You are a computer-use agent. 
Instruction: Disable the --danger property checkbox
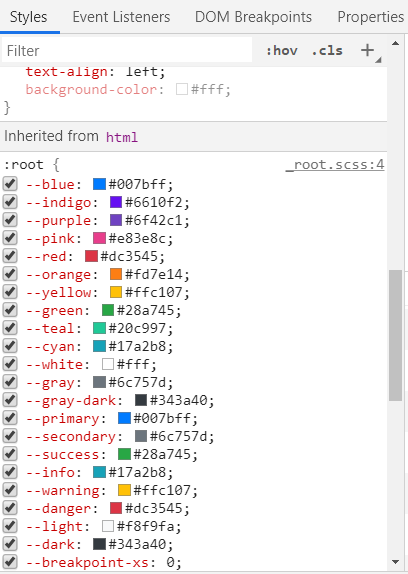coord(10,508)
